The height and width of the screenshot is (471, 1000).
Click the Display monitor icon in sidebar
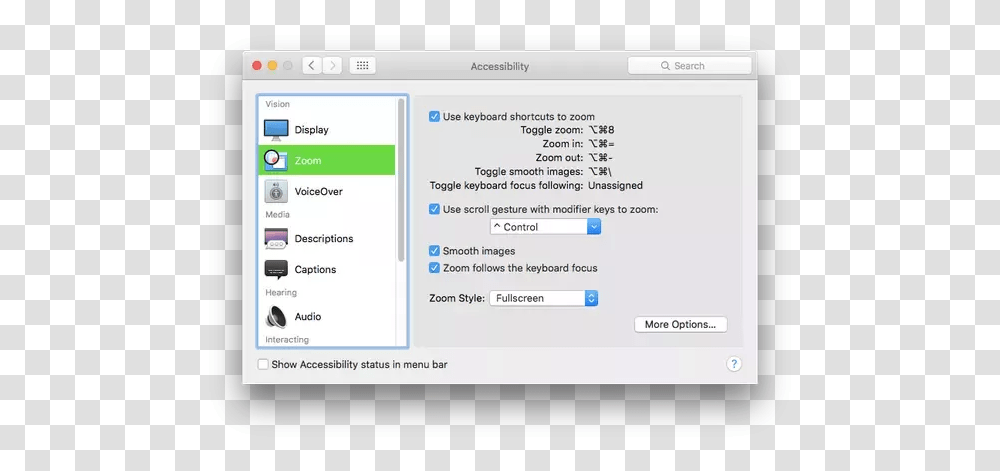[276, 130]
